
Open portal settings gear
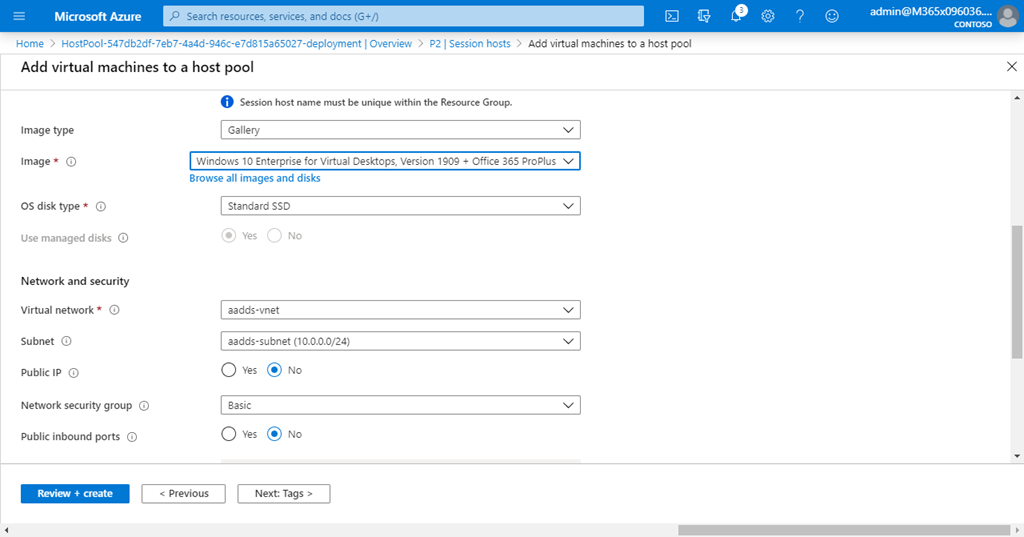pos(768,16)
